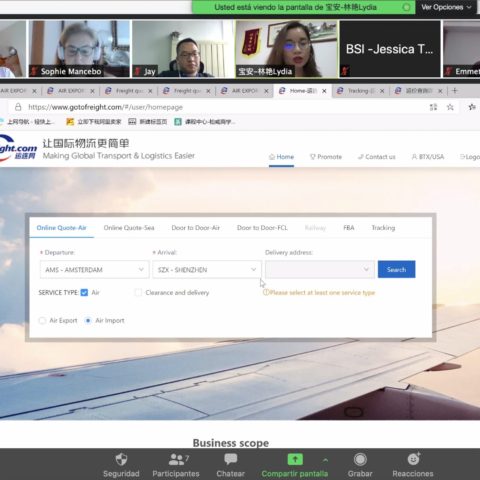480x480 pixels.
Task: Close the first AIR EXPORT browser tab
Action: (34, 91)
